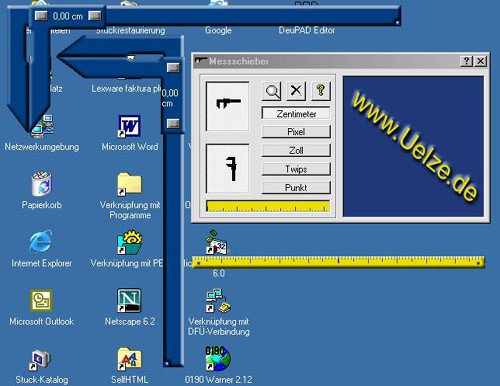Click button right of horizontal caliper's 0,00 cm
The image size is (500, 386).
tap(95, 16)
